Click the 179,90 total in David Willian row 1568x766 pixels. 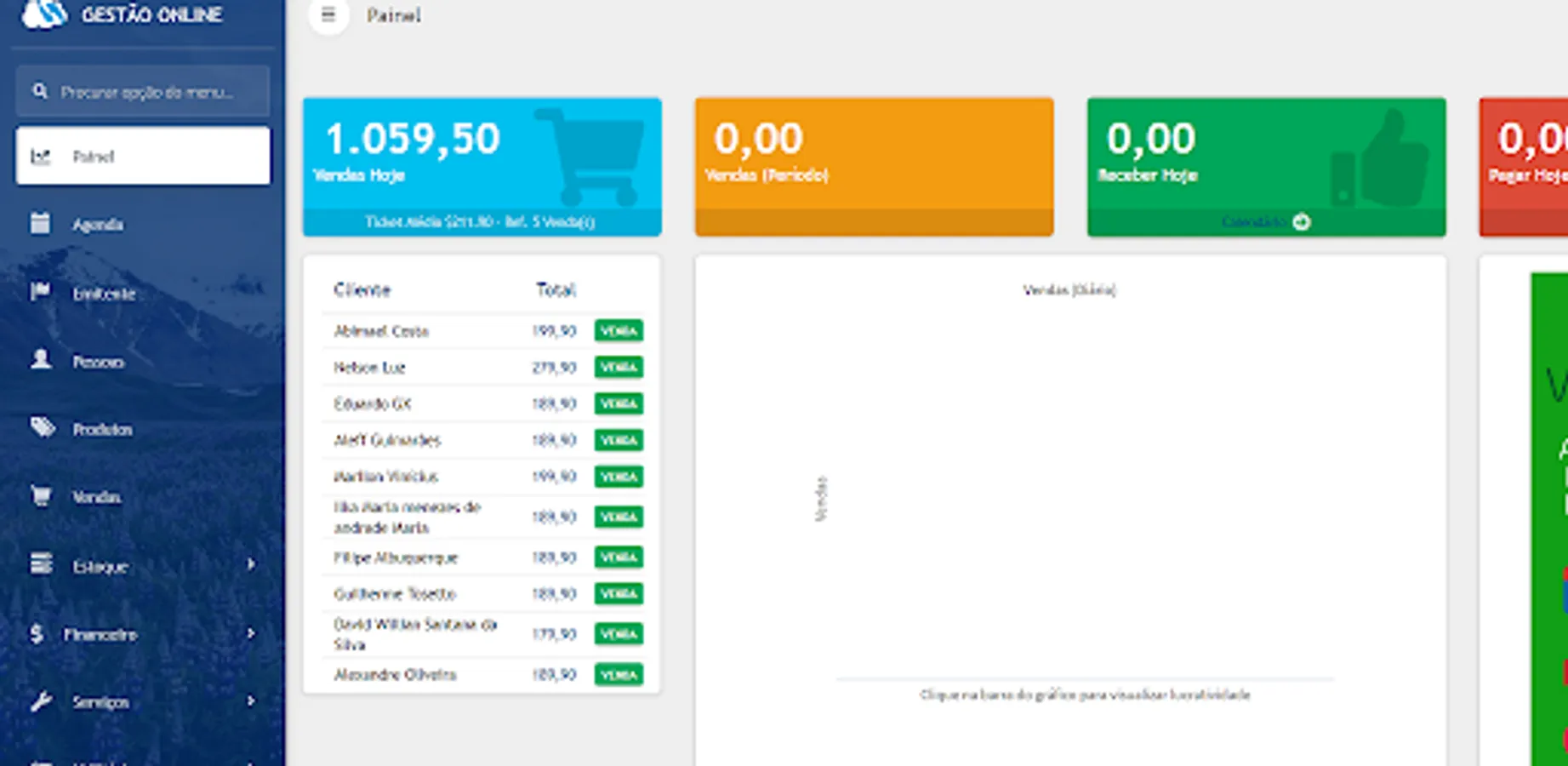(554, 634)
